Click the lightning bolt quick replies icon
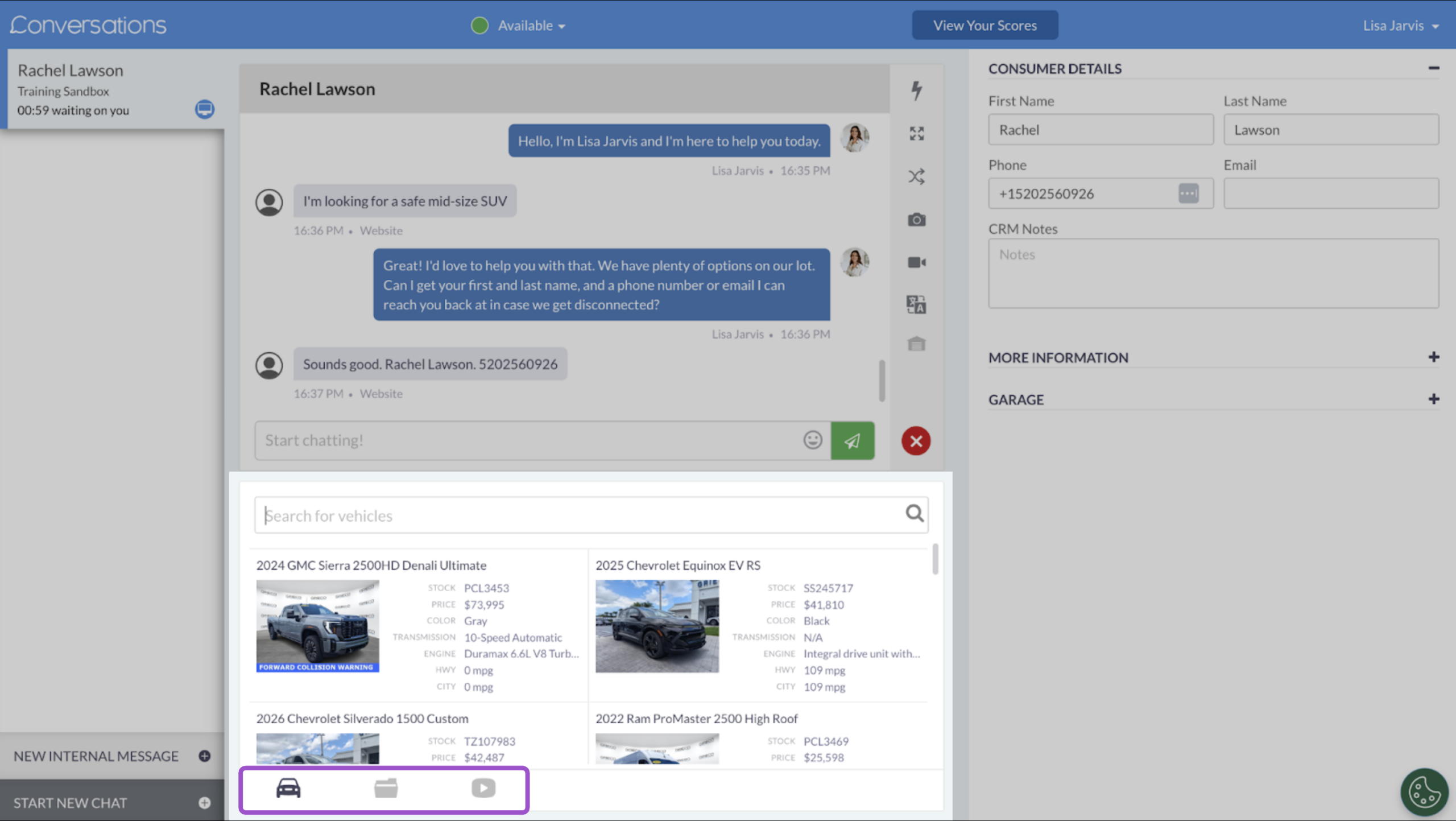The image size is (1456, 821). pyautogui.click(x=916, y=90)
